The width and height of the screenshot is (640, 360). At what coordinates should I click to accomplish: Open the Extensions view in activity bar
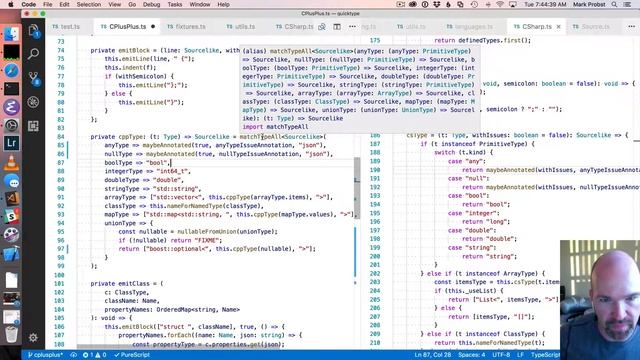coord(33,126)
